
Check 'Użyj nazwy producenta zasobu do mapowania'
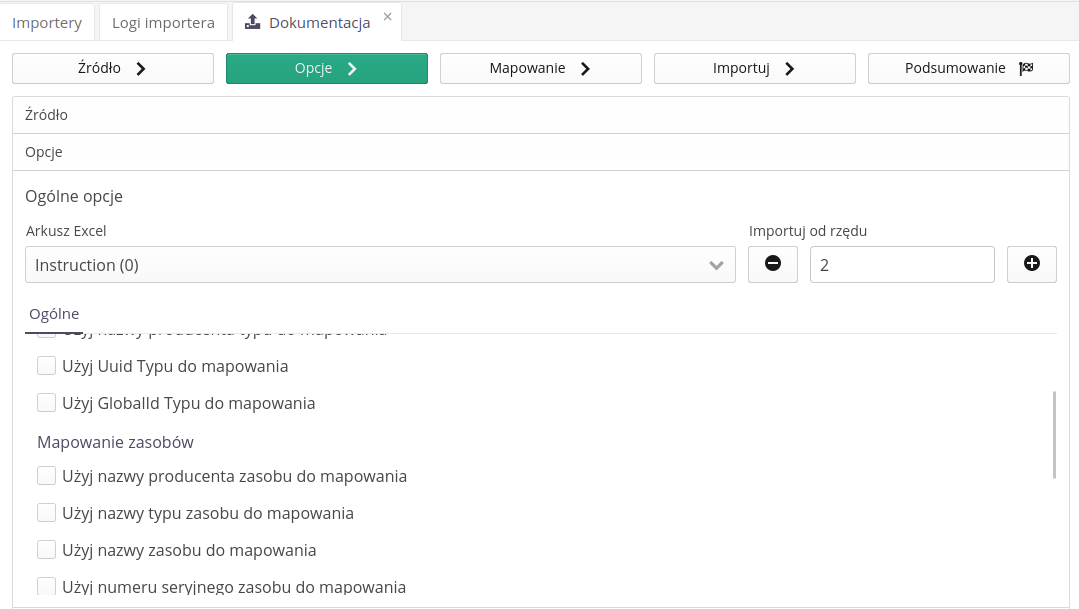tap(46, 476)
